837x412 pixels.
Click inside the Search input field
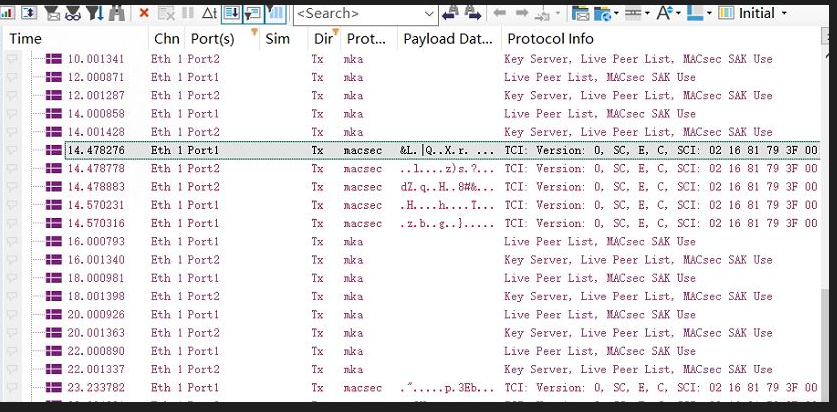[360, 13]
